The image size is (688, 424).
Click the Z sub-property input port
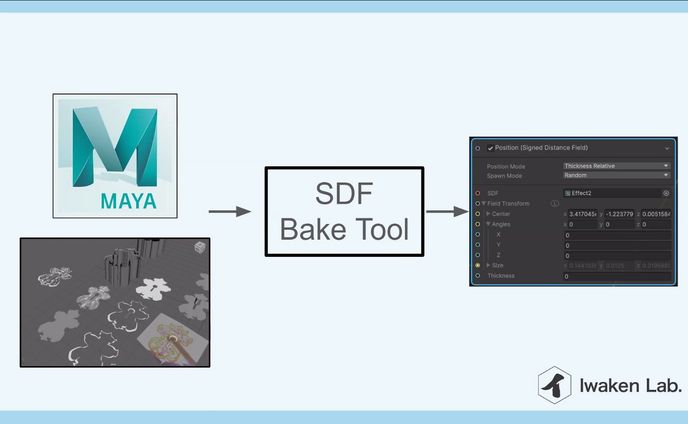point(477,255)
